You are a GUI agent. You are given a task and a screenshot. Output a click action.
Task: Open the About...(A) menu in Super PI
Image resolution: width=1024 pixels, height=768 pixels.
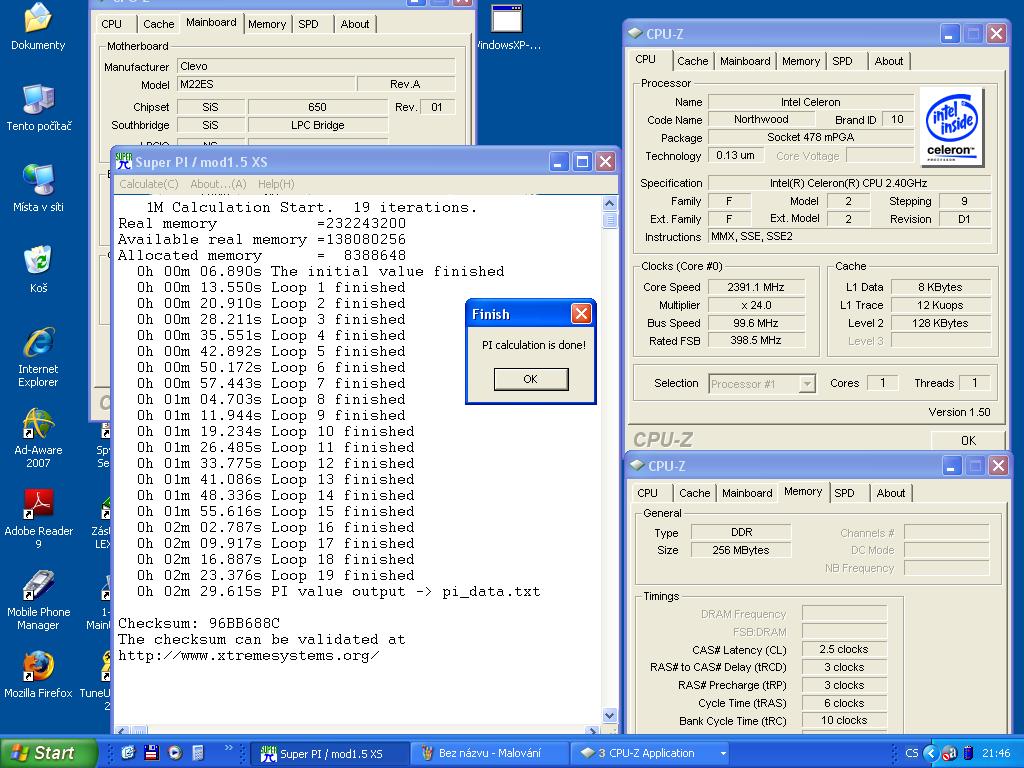click(x=218, y=184)
